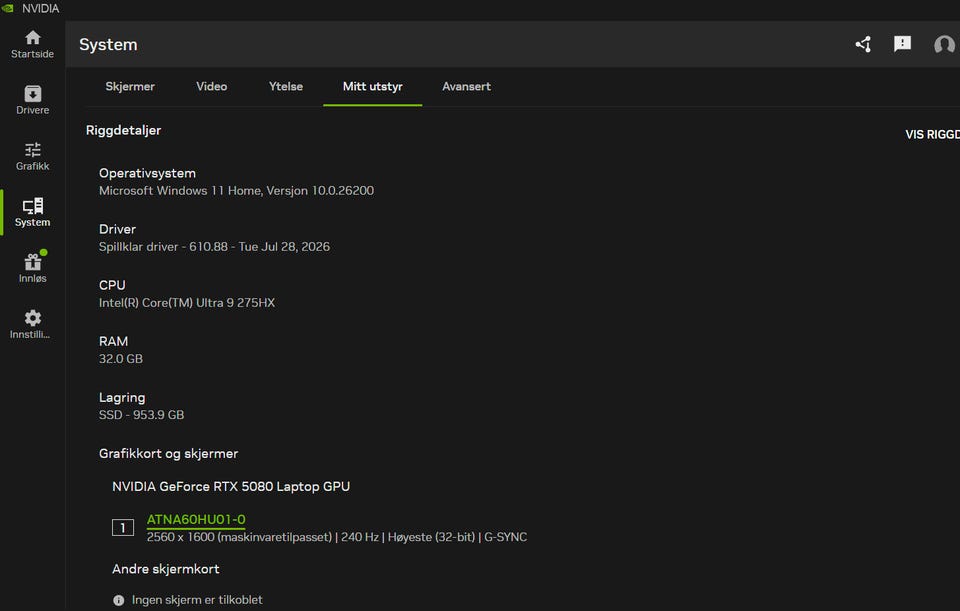Switch to the Video tab
Image resolution: width=960 pixels, height=611 pixels.
coord(211,86)
